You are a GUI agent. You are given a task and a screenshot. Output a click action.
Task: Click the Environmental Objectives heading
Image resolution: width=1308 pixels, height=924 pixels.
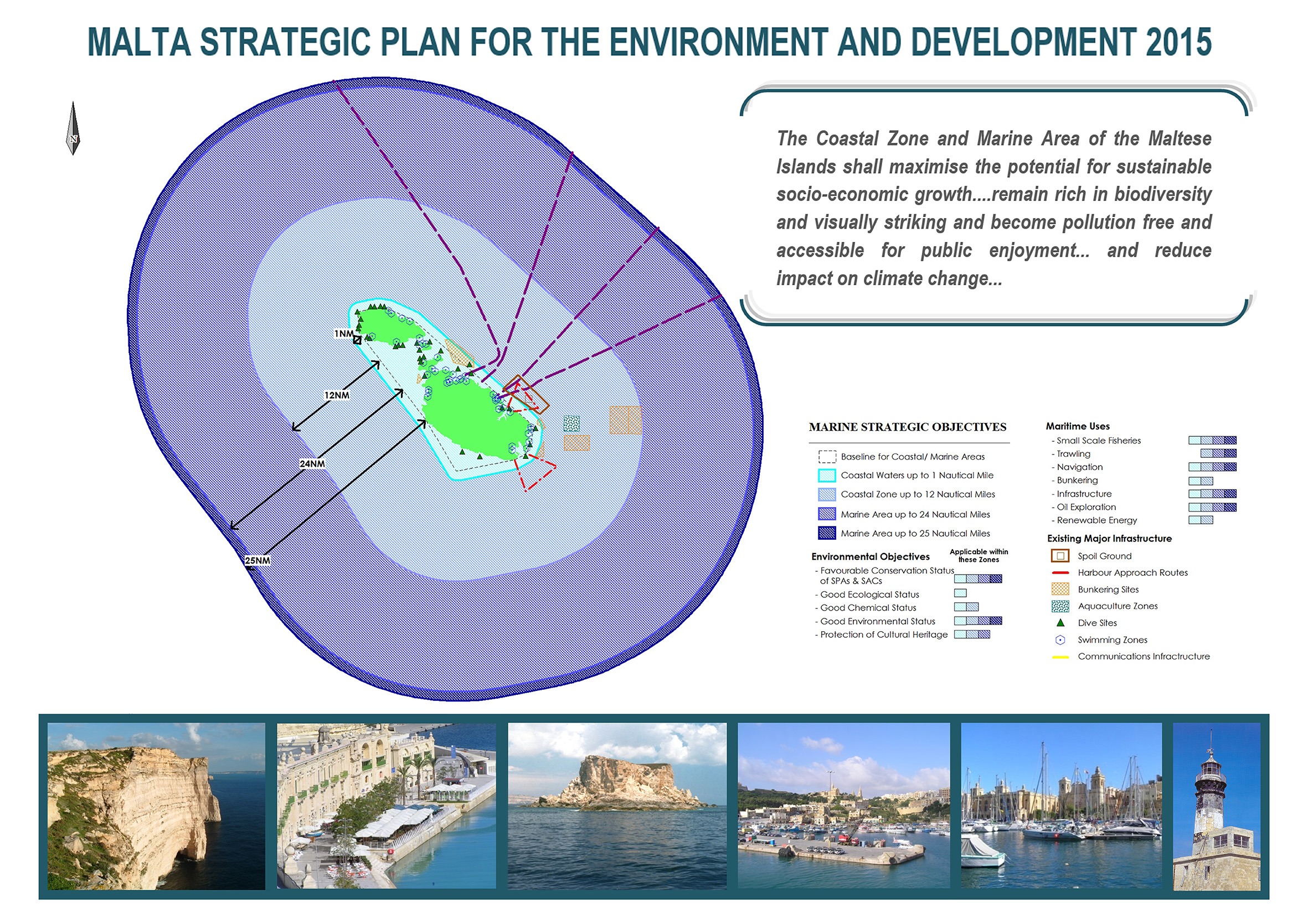click(871, 557)
